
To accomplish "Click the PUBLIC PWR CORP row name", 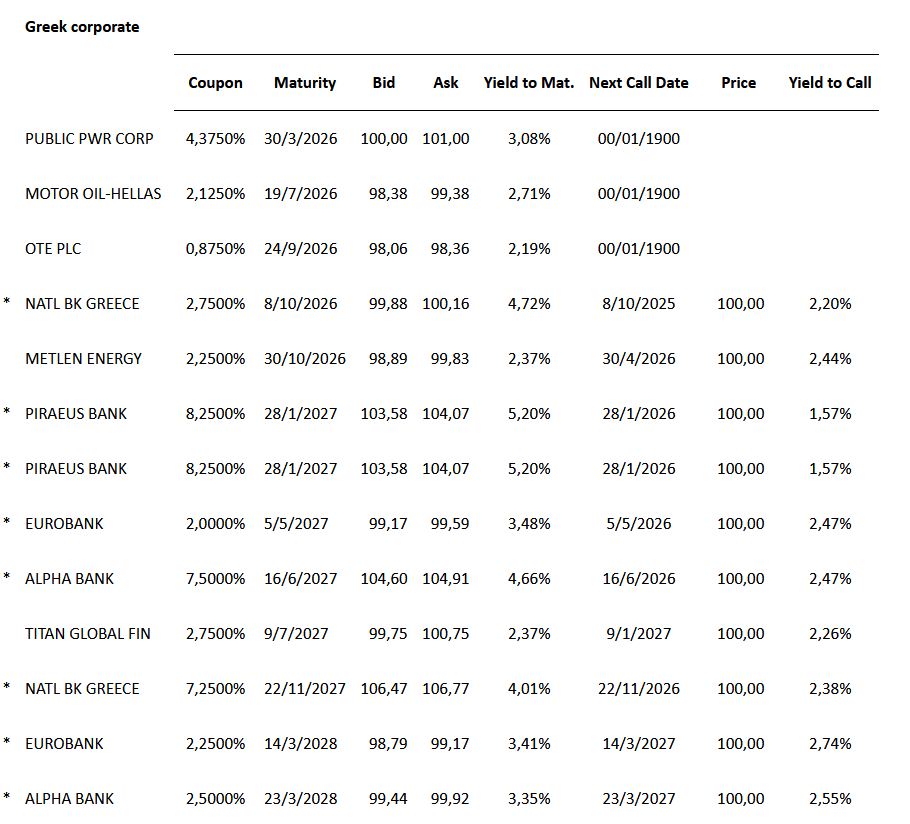I will pyautogui.click(x=89, y=139).
